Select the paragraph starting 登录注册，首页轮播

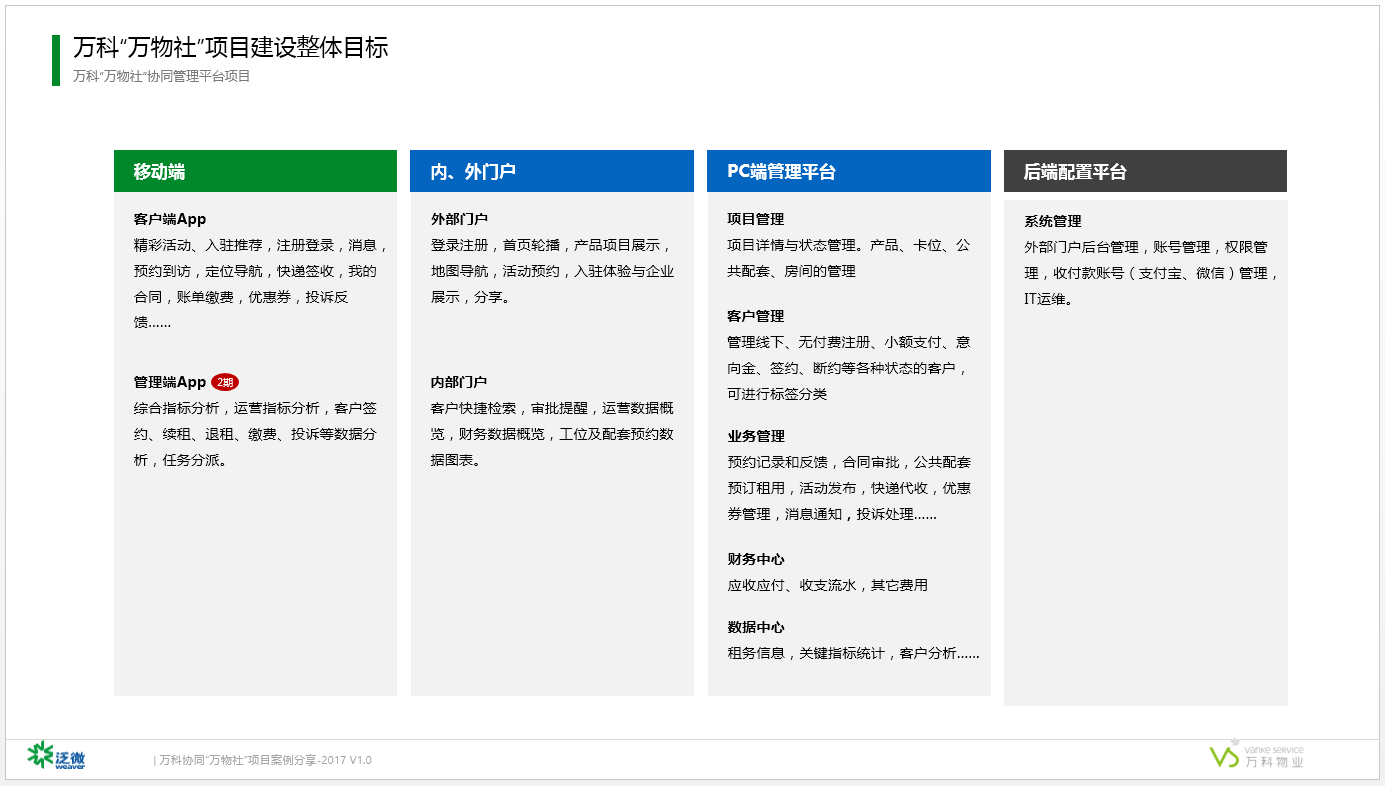coord(553,271)
